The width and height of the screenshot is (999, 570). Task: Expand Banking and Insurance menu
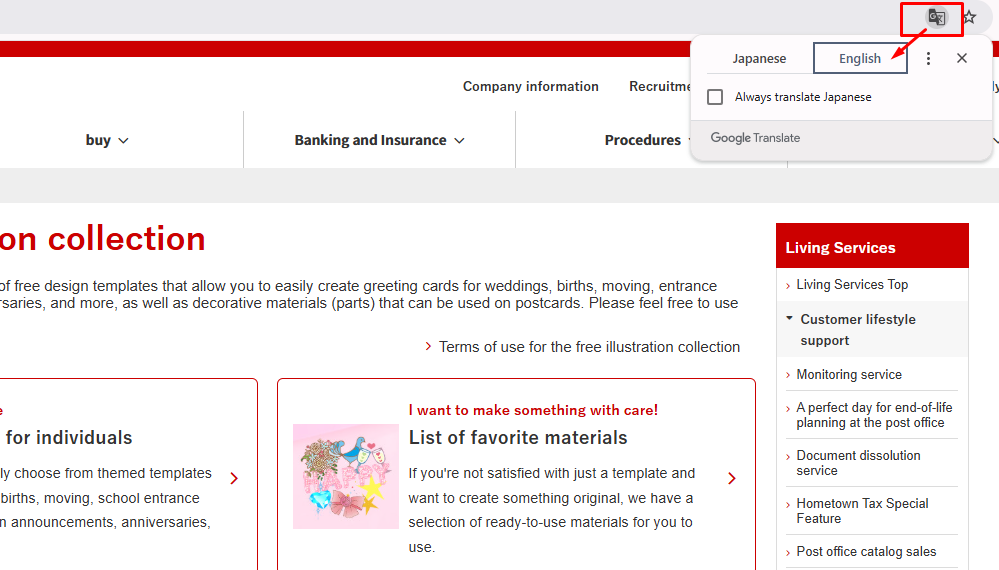(380, 140)
